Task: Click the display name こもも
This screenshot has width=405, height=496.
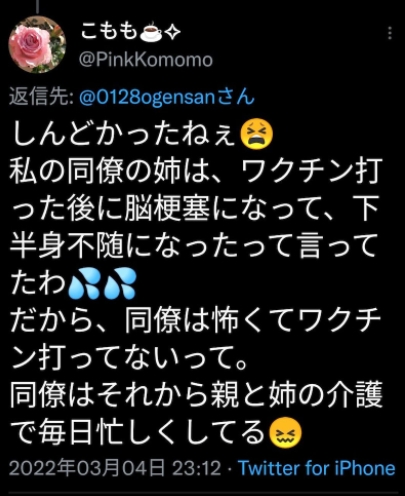Action: pyautogui.click(x=109, y=32)
